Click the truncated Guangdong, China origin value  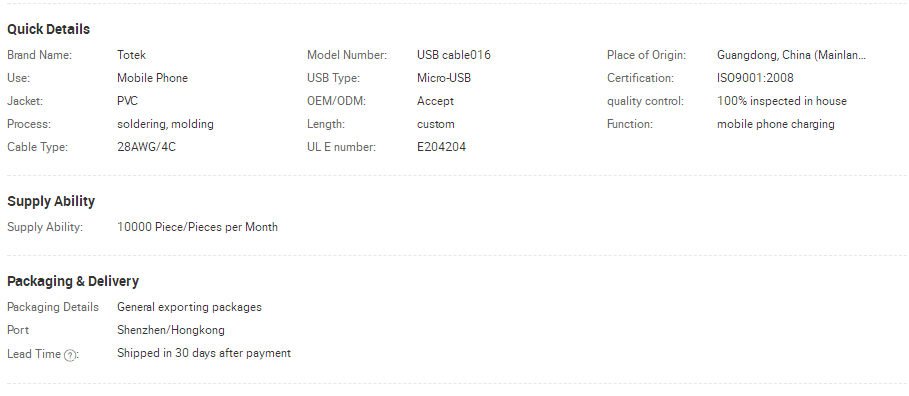(791, 55)
